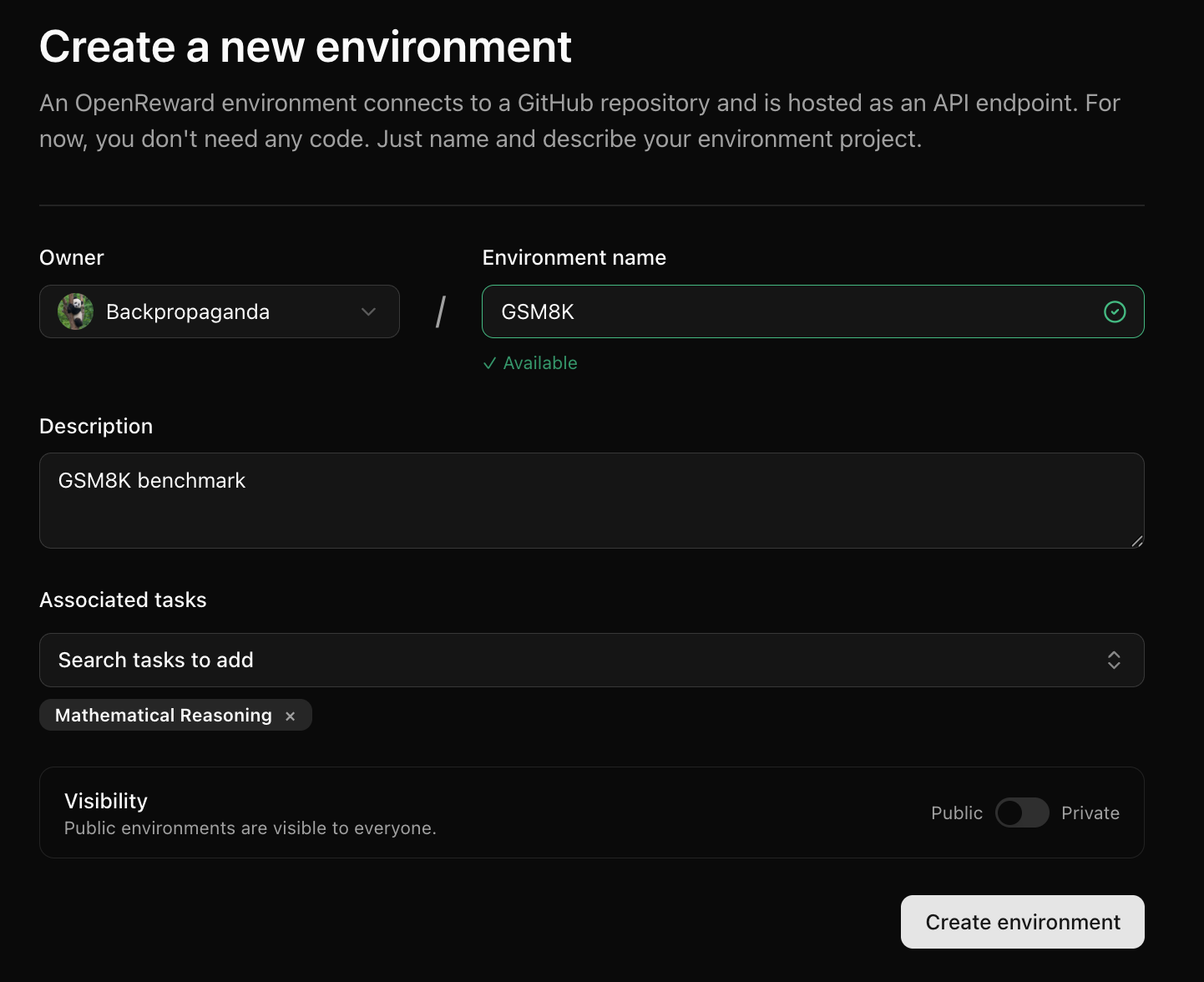
Task: Switch visibility to Private
Action: tap(1022, 812)
